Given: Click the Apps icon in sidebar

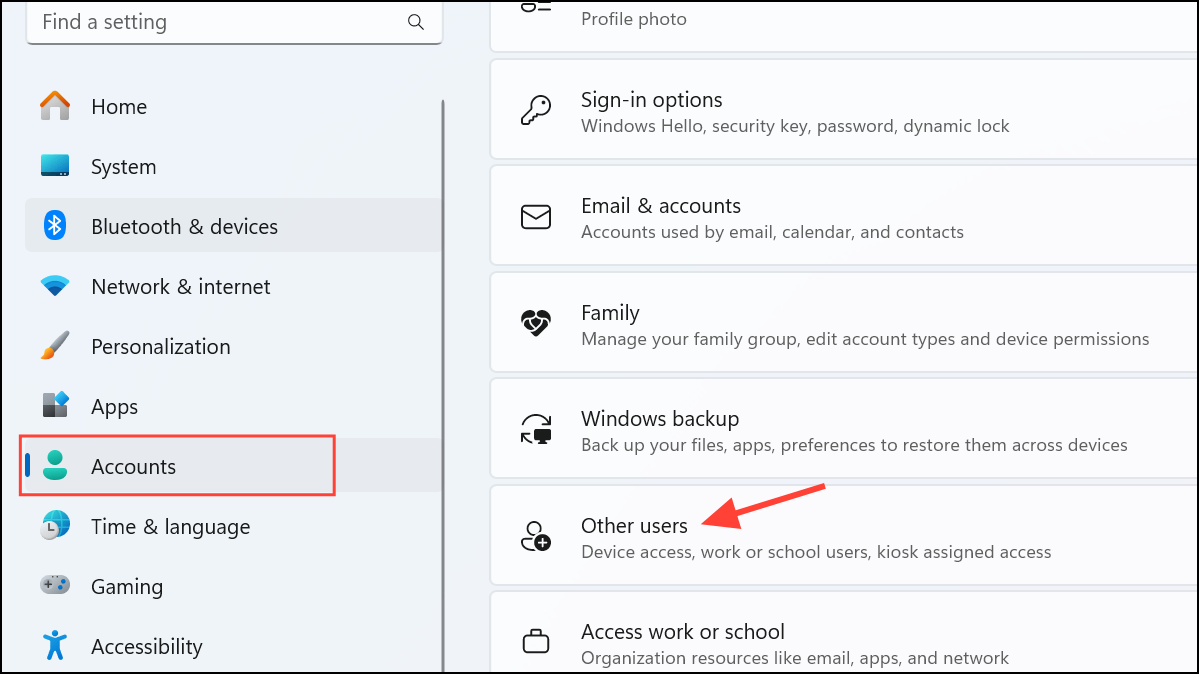Looking at the screenshot, I should (x=55, y=406).
